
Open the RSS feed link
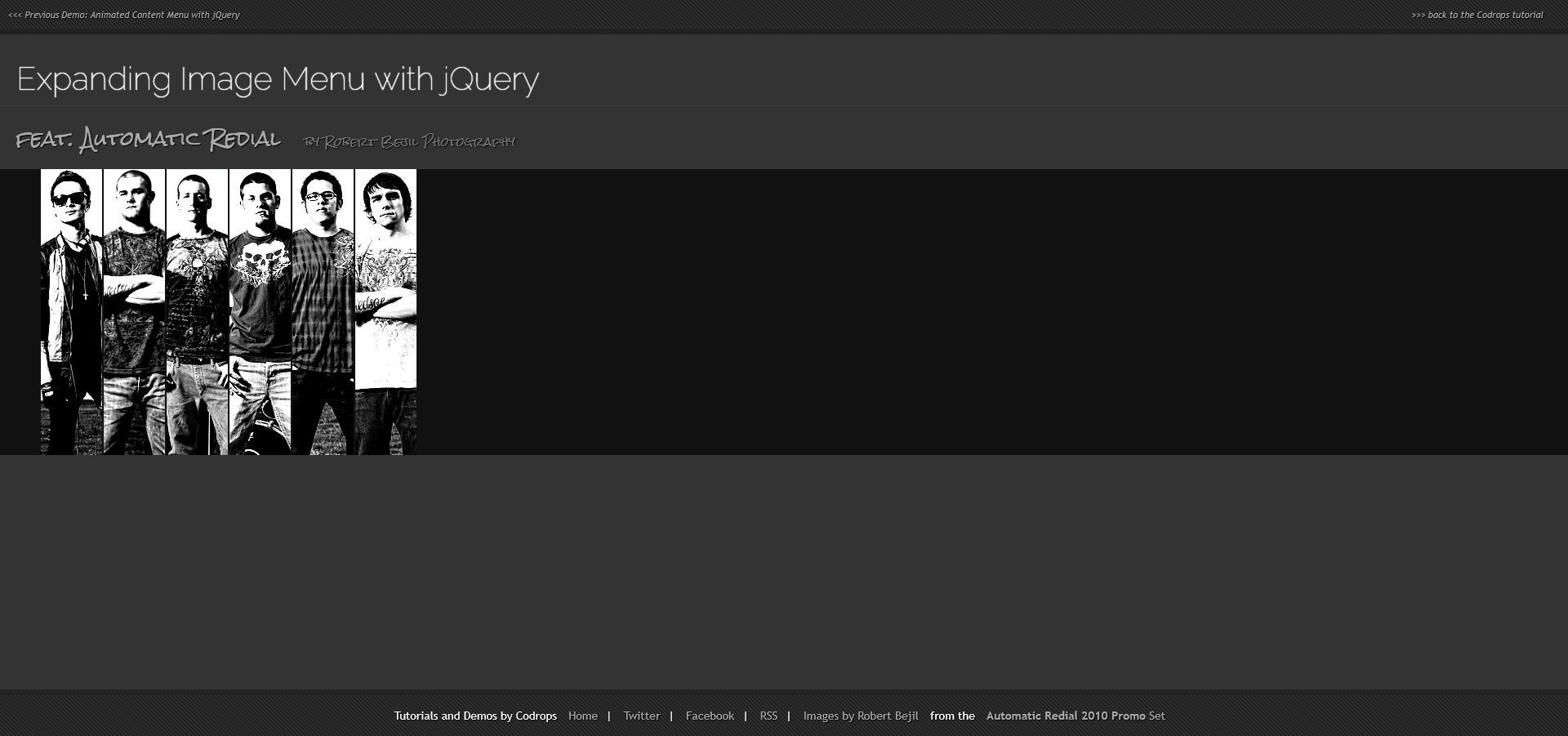tap(768, 716)
